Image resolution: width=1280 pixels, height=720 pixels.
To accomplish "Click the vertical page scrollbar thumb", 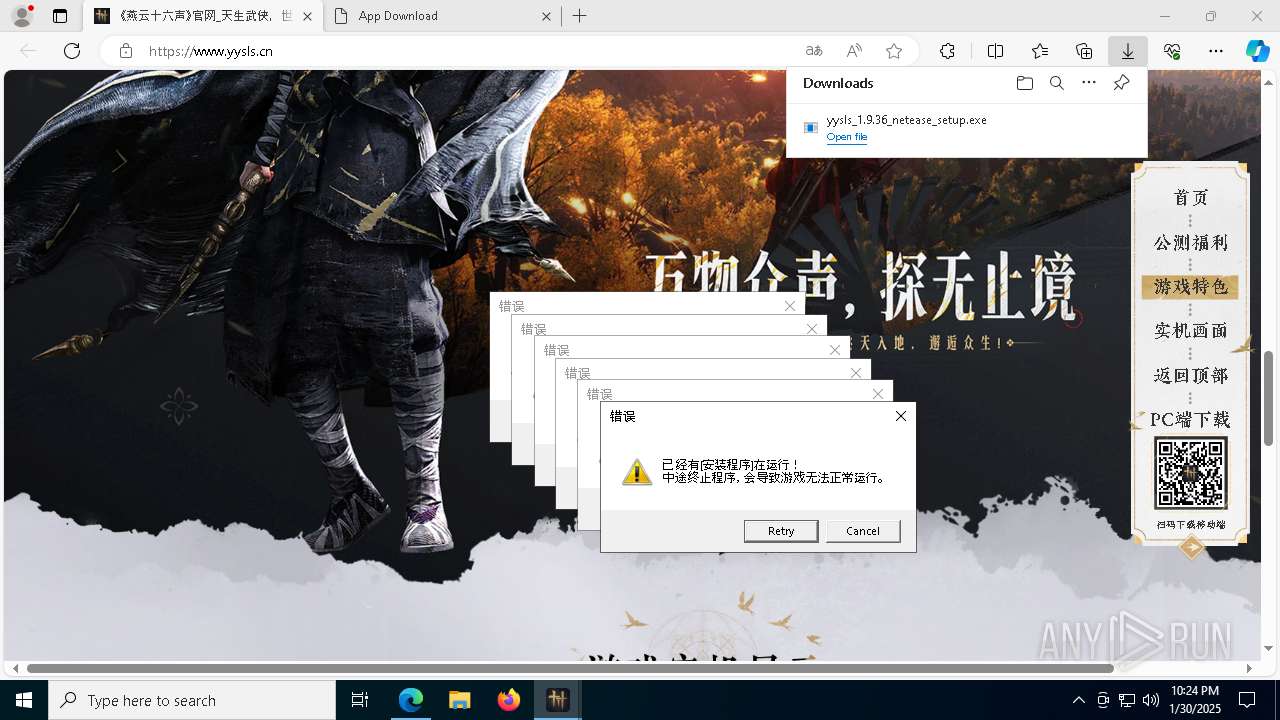I will [x=1269, y=398].
